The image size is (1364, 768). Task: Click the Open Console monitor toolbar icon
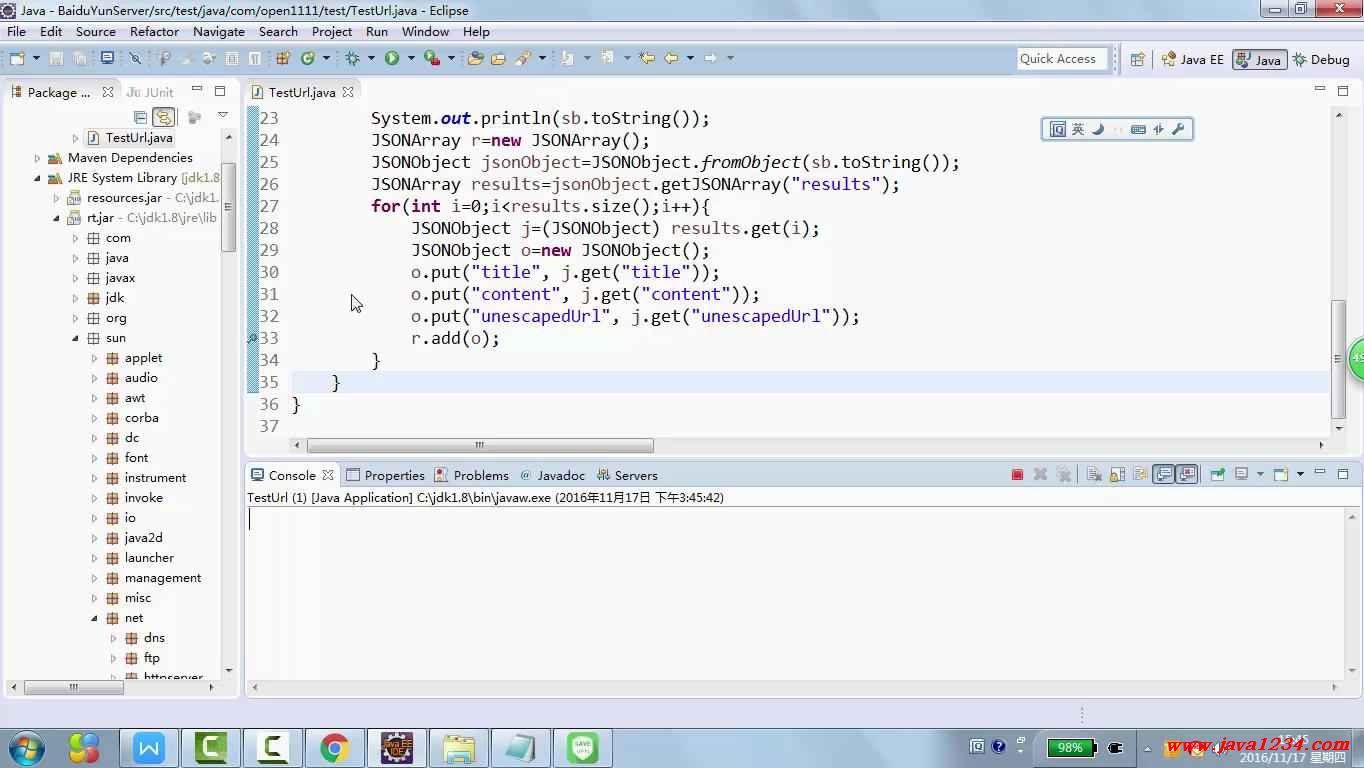tap(107, 58)
